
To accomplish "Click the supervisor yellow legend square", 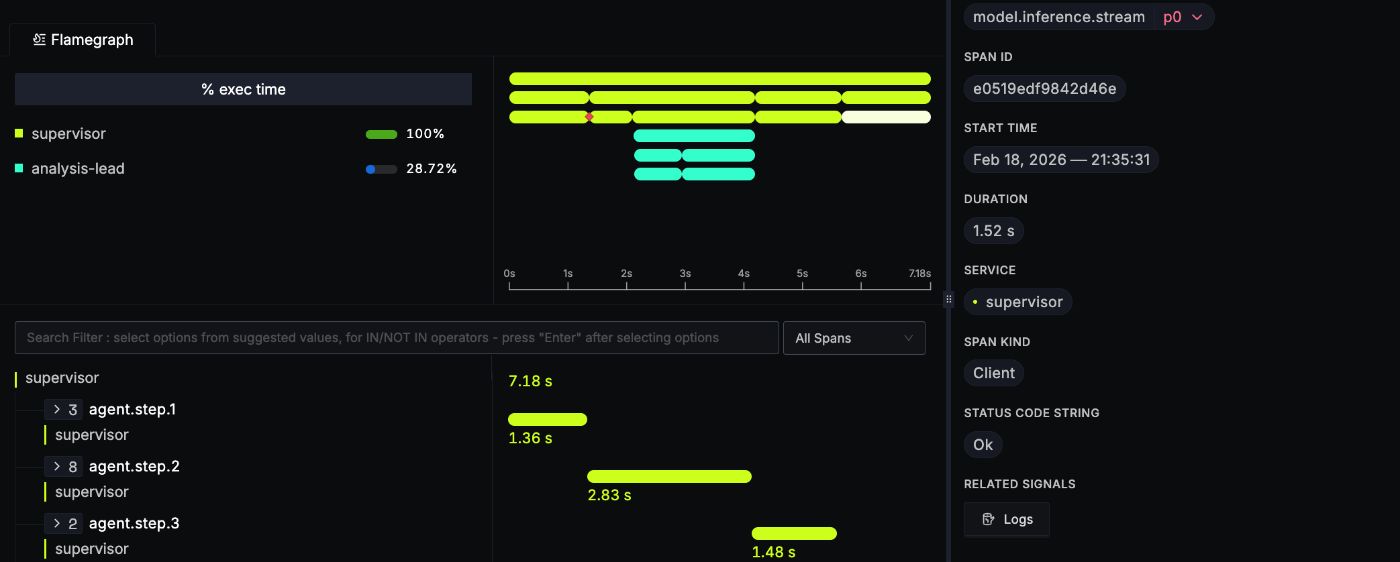I will pos(19,134).
